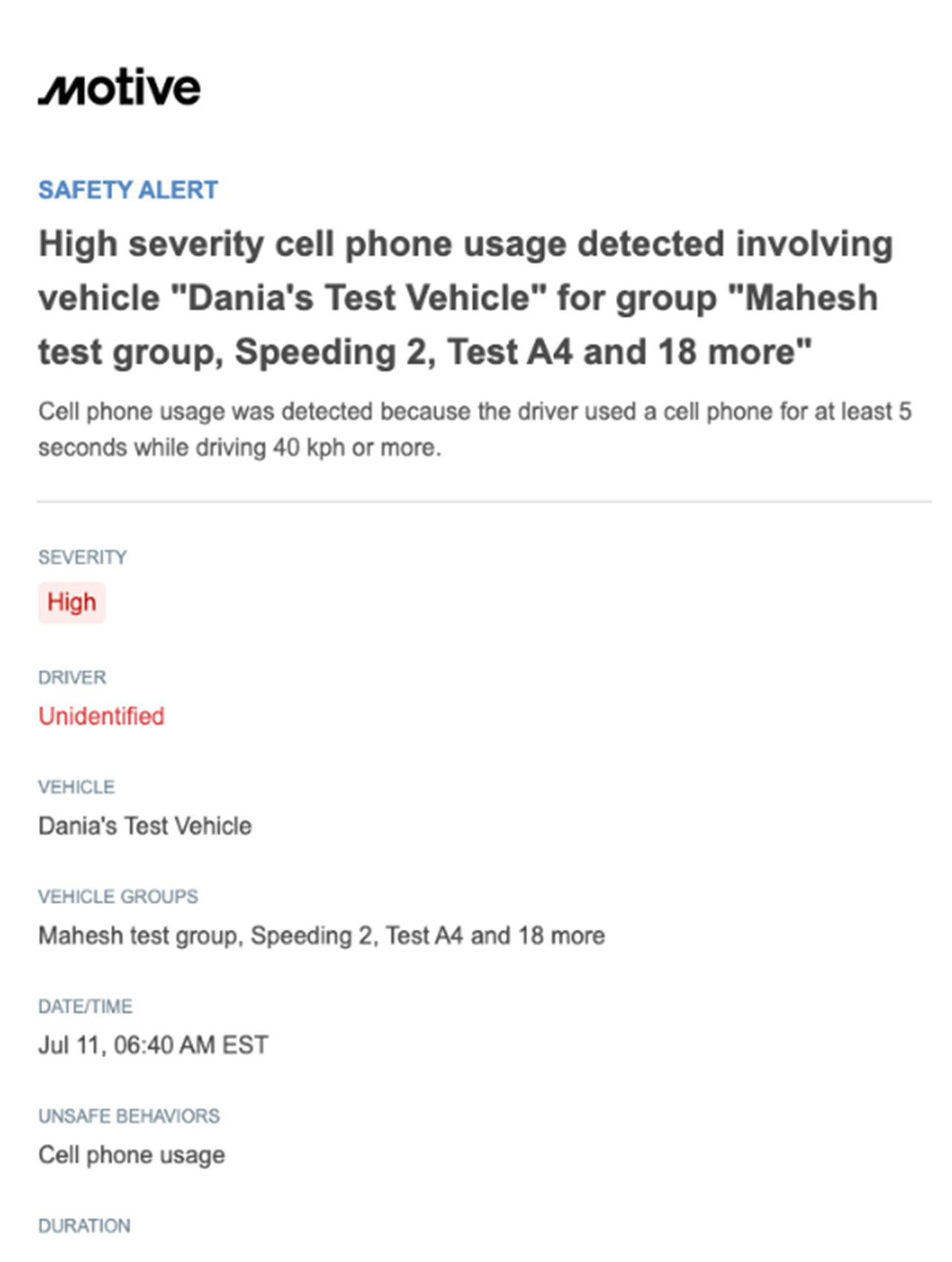Open the Unidentified driver link
The image size is (952, 1262).
[x=101, y=716]
